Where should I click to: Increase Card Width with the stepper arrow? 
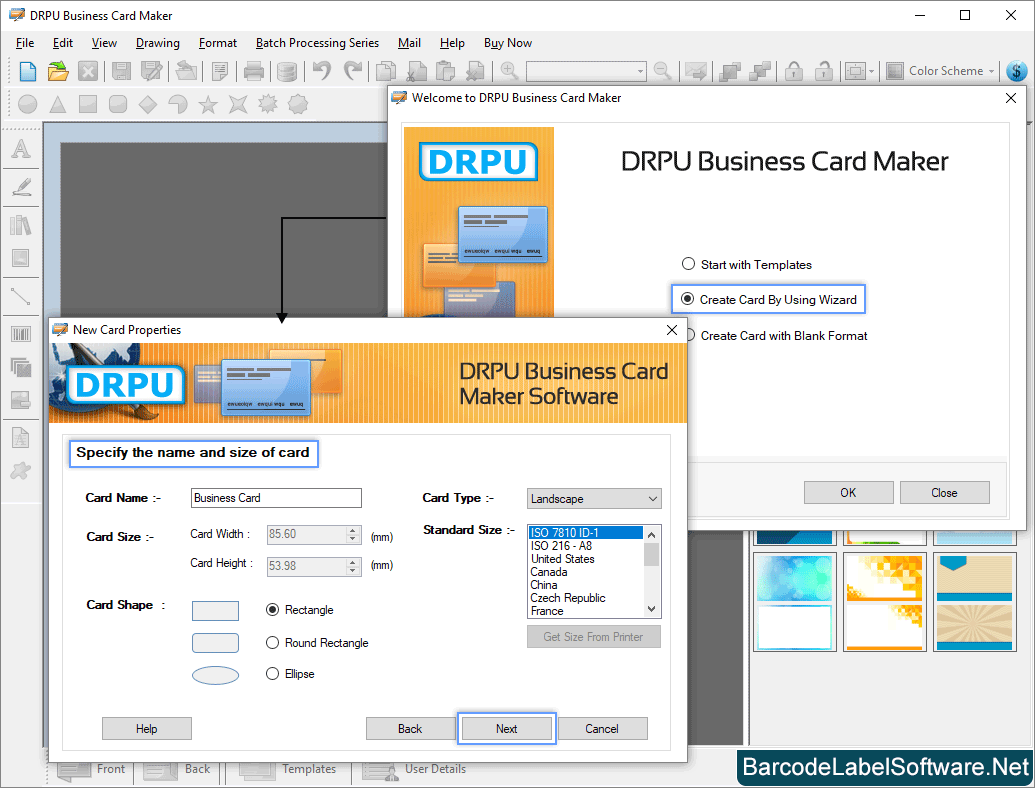click(x=353, y=530)
